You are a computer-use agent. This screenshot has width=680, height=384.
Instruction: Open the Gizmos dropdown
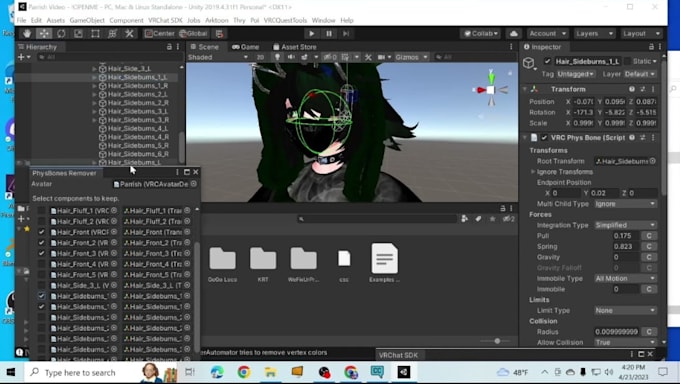pos(411,57)
